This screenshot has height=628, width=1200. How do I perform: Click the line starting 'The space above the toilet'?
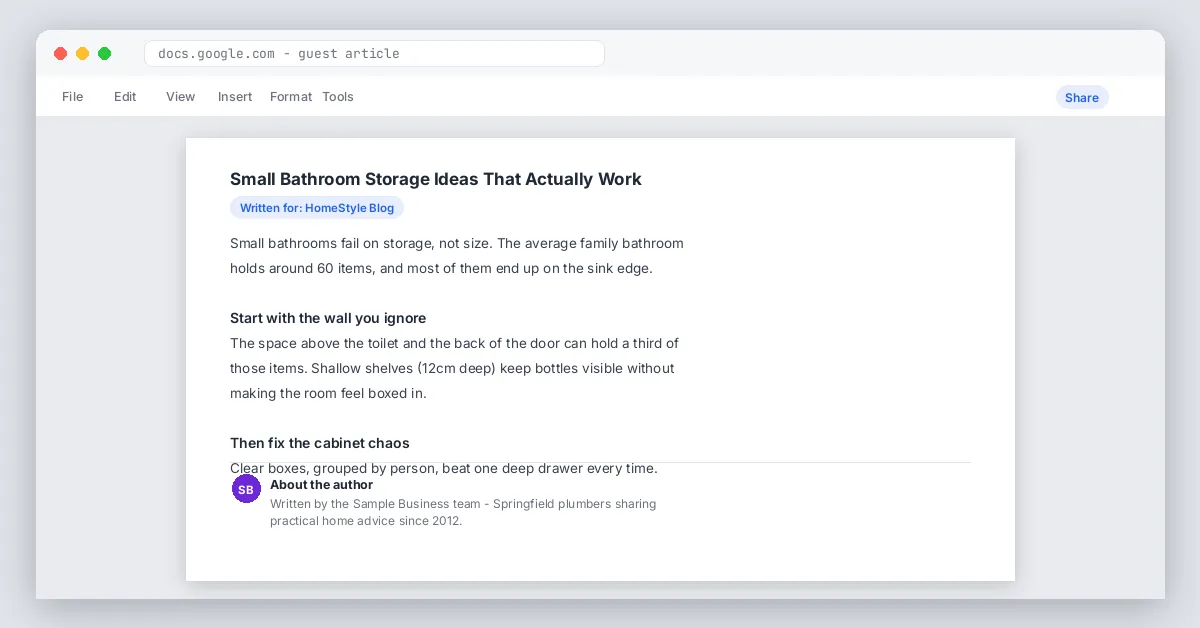[x=454, y=343]
